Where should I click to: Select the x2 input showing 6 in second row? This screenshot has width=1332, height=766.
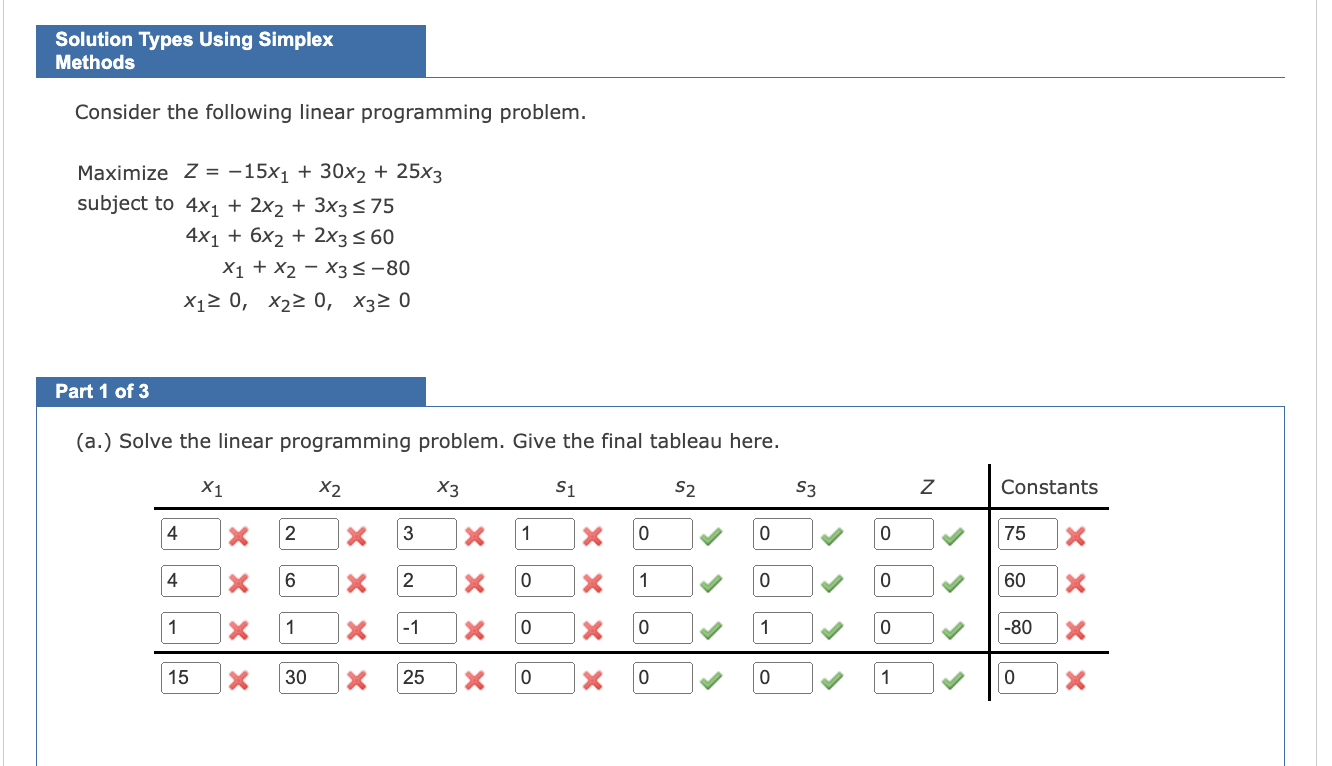pos(309,580)
